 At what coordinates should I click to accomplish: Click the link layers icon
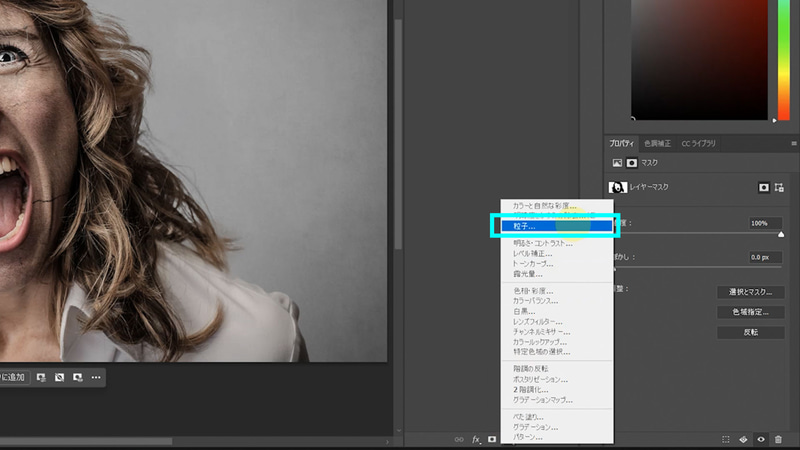coord(459,439)
